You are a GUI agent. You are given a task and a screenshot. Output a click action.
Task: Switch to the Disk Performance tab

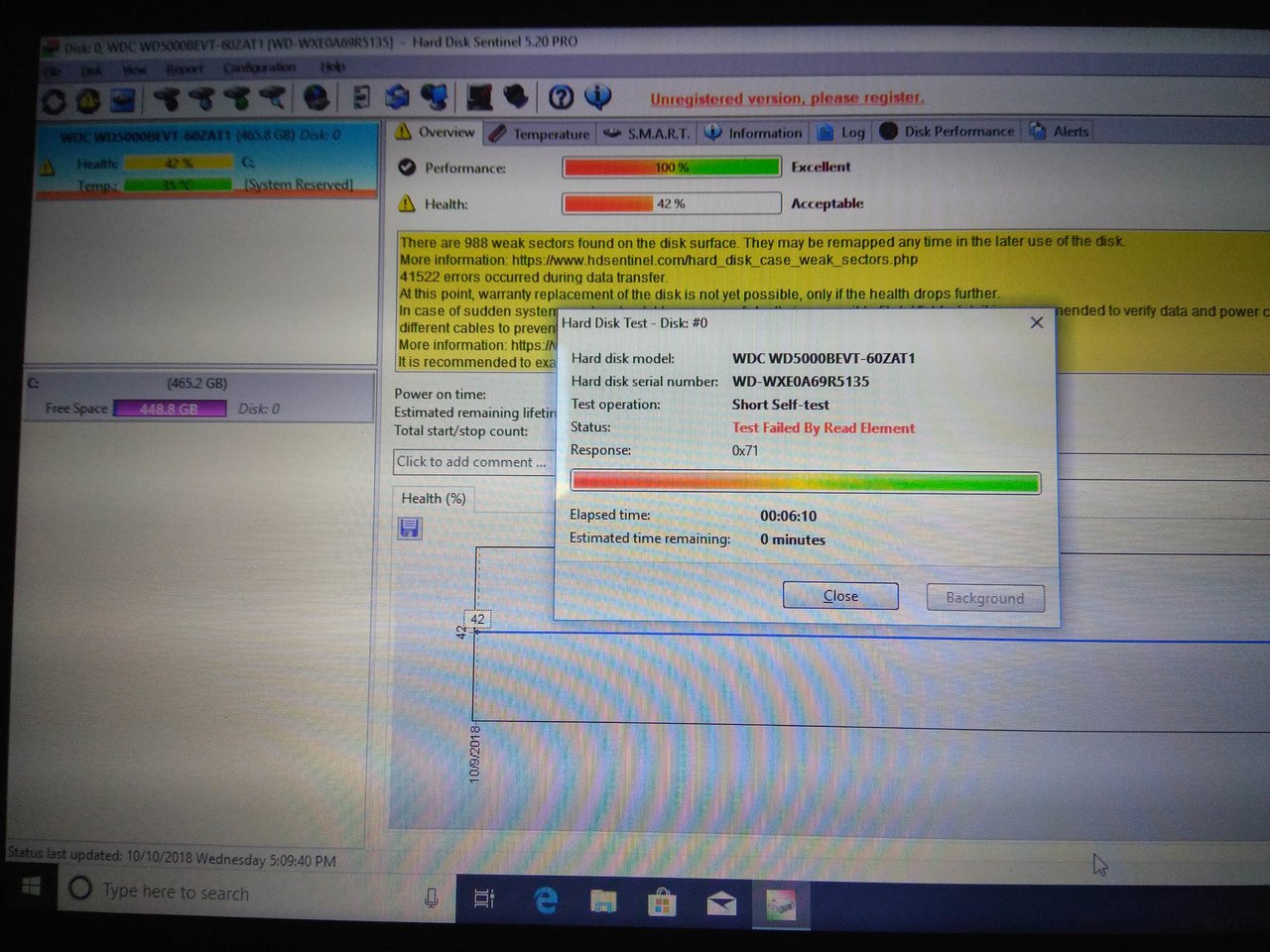click(x=948, y=131)
